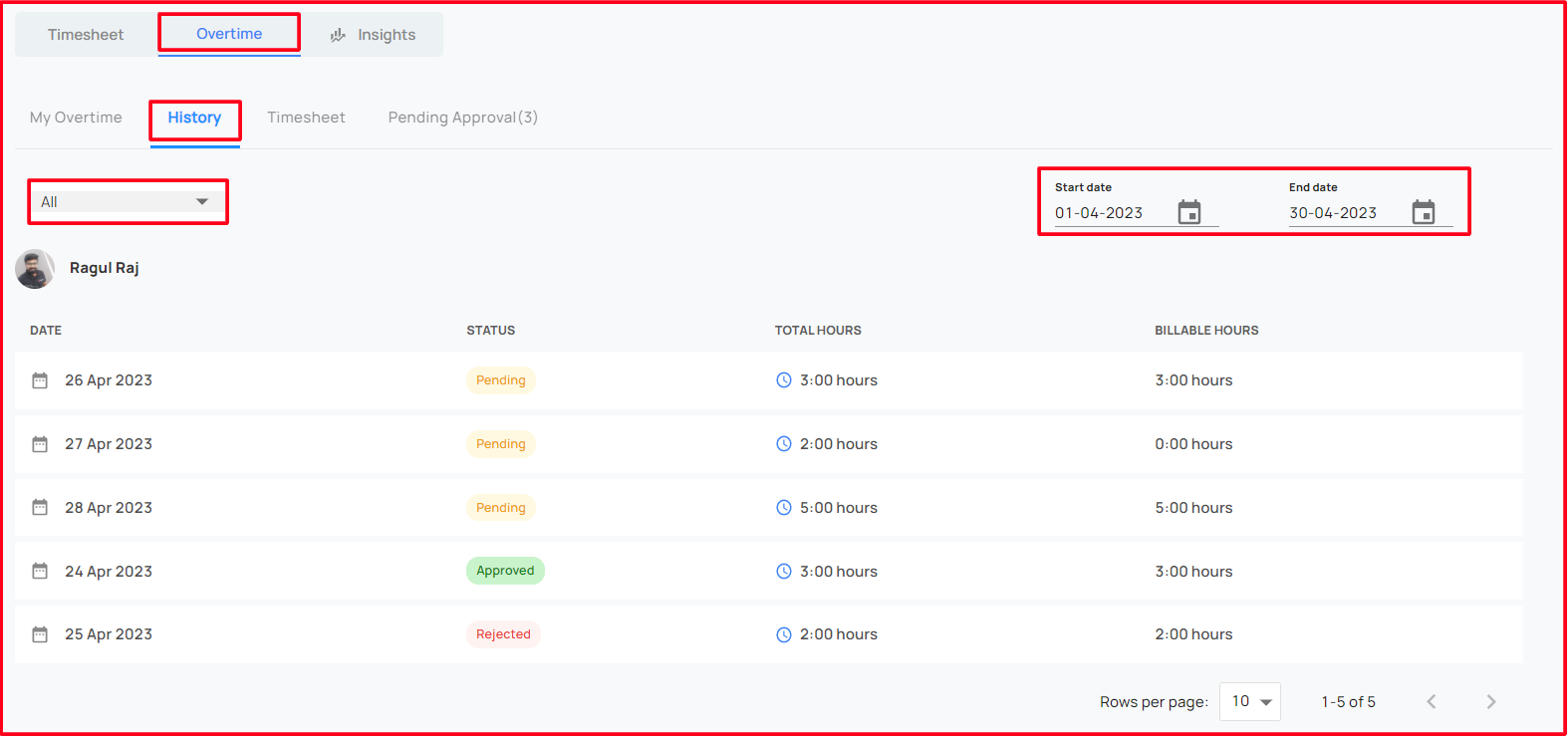1568x736 pixels.
Task: Click clock icon in 28 Apr row
Action: click(784, 508)
